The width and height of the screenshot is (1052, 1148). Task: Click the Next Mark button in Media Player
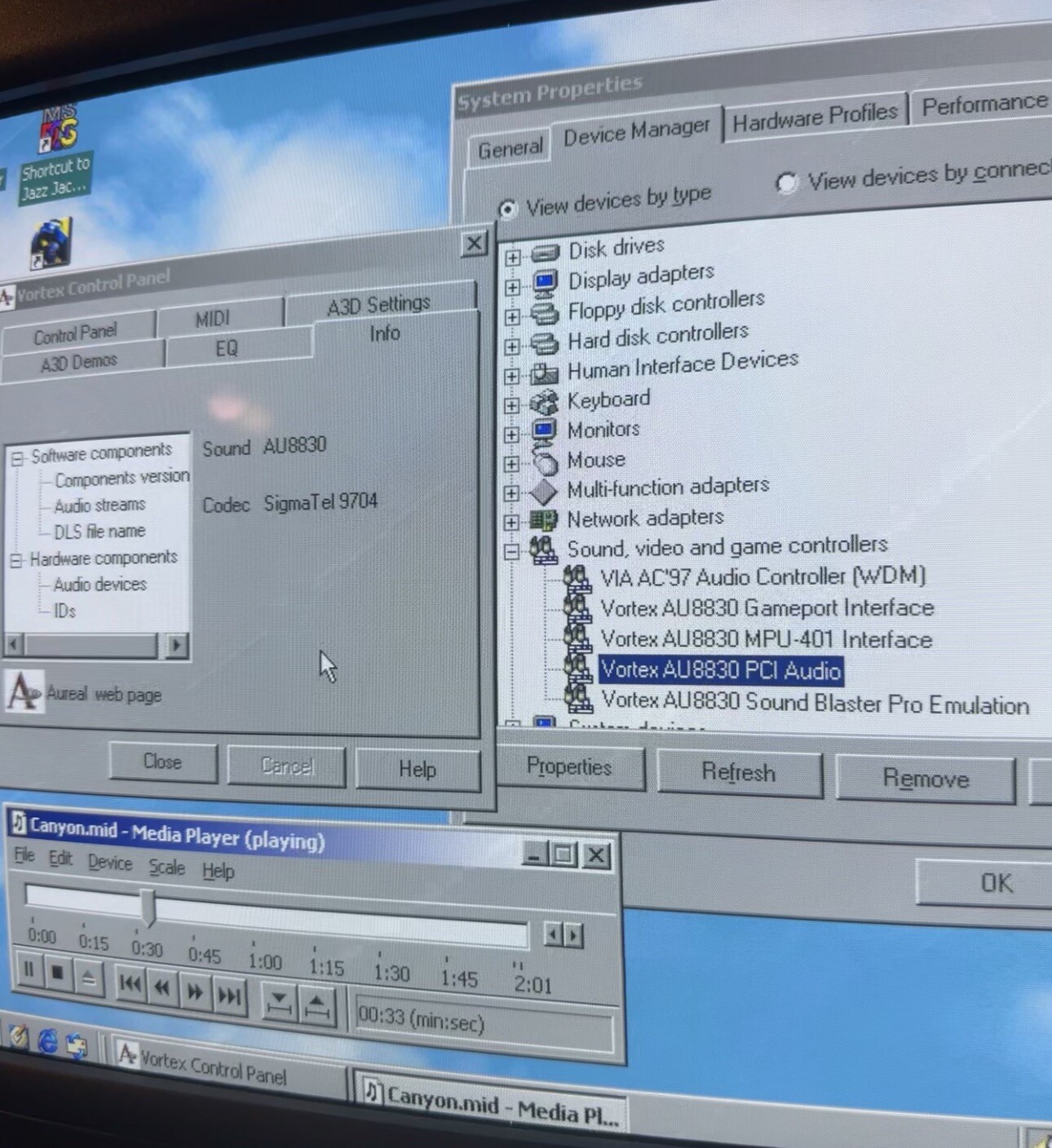(229, 996)
